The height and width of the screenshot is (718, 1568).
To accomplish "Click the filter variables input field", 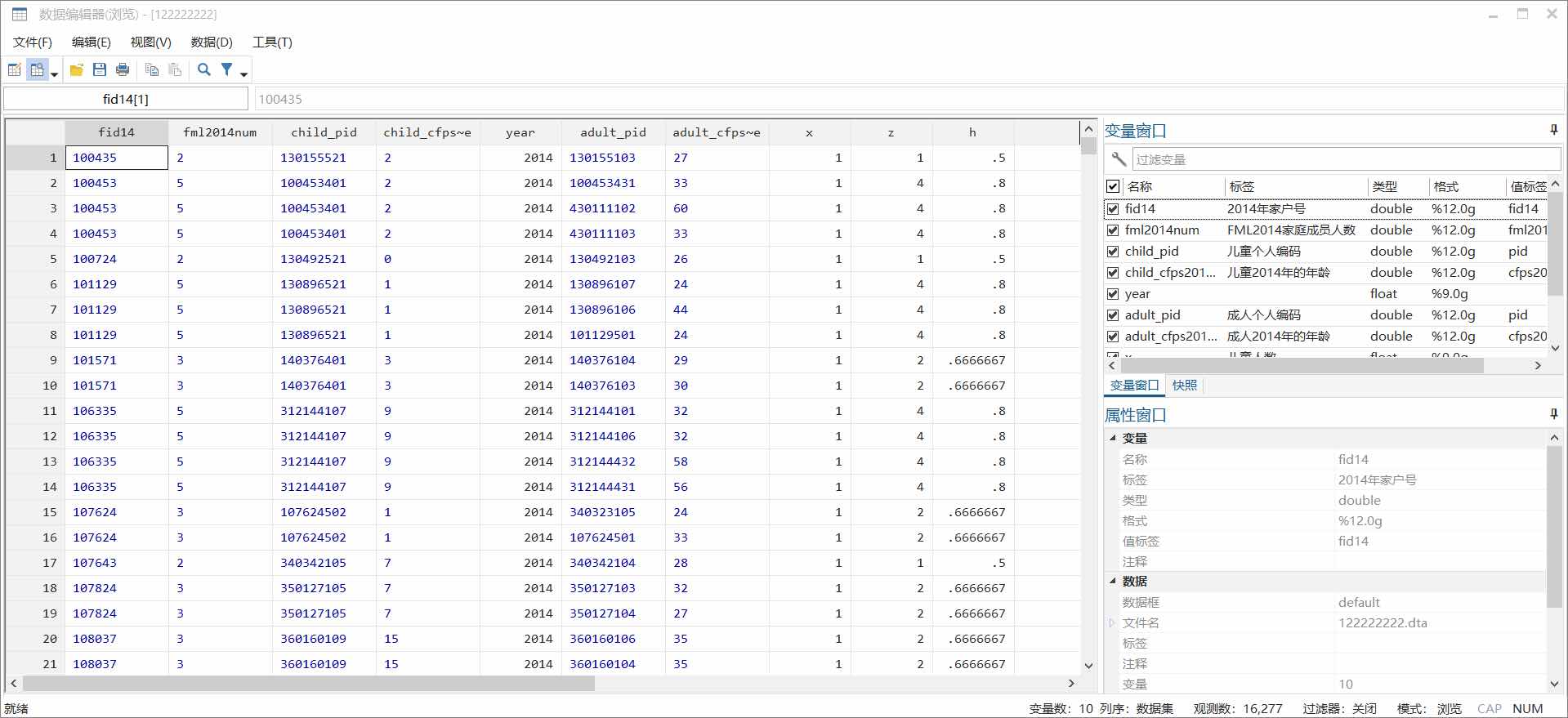I will 1346,159.
